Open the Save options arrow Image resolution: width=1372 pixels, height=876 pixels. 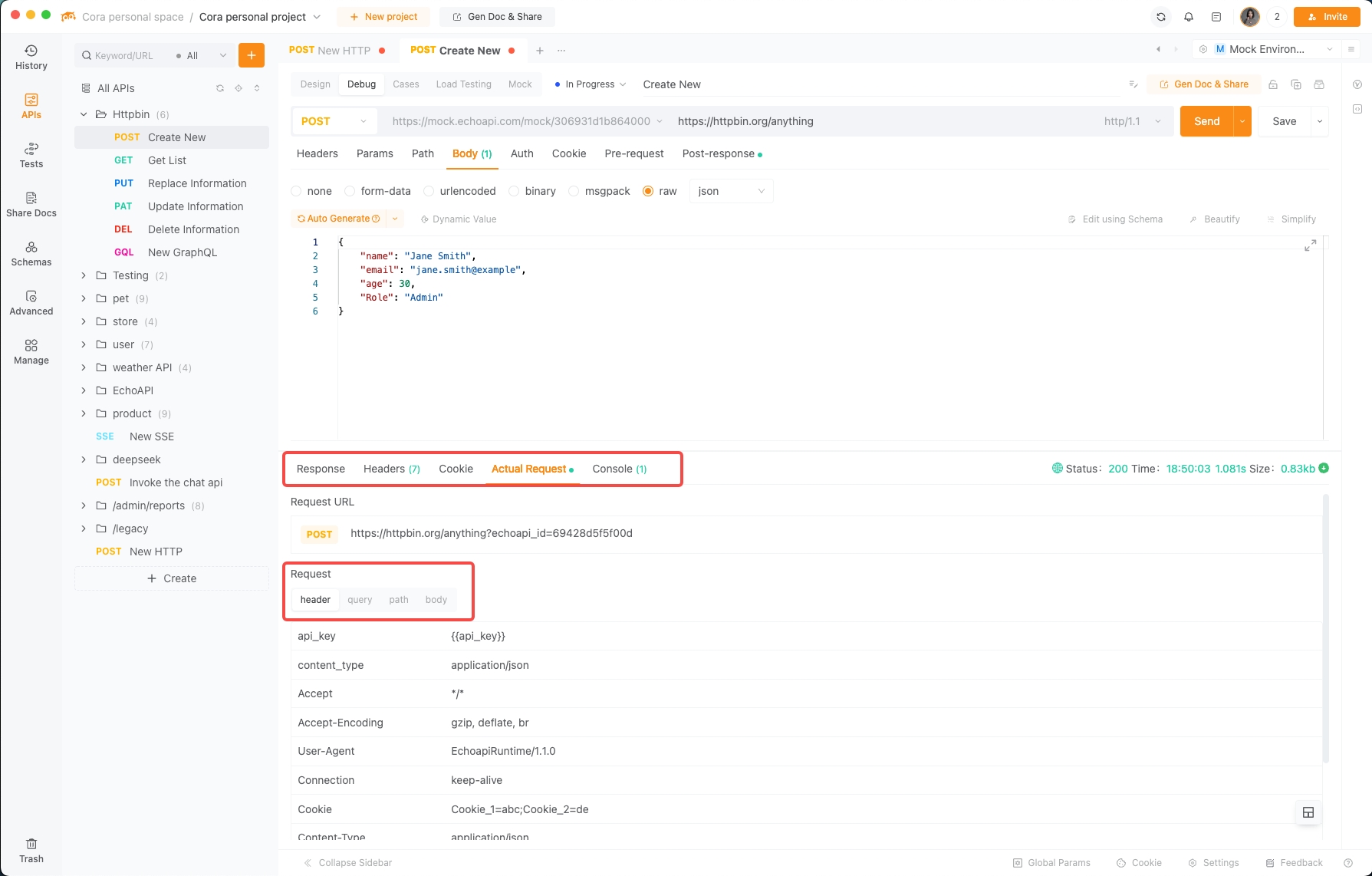tap(1320, 121)
